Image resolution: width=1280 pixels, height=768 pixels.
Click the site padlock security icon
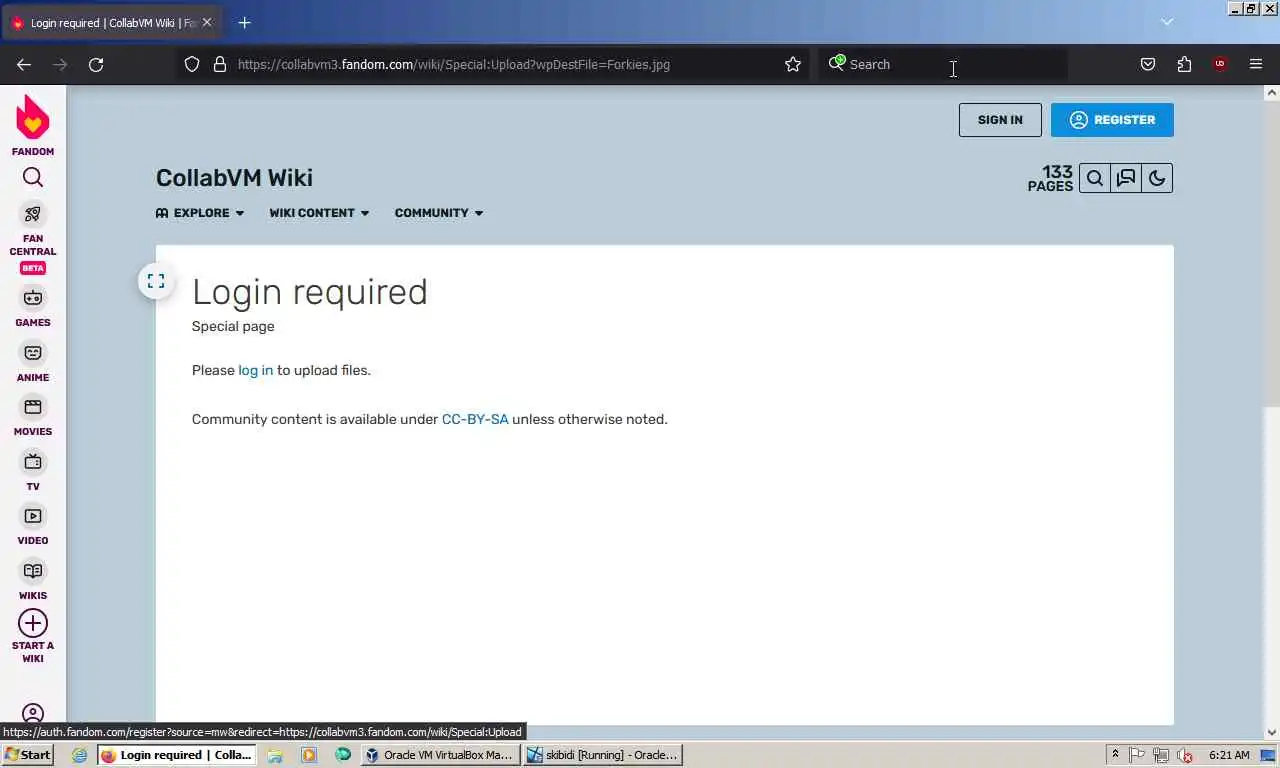(220, 64)
